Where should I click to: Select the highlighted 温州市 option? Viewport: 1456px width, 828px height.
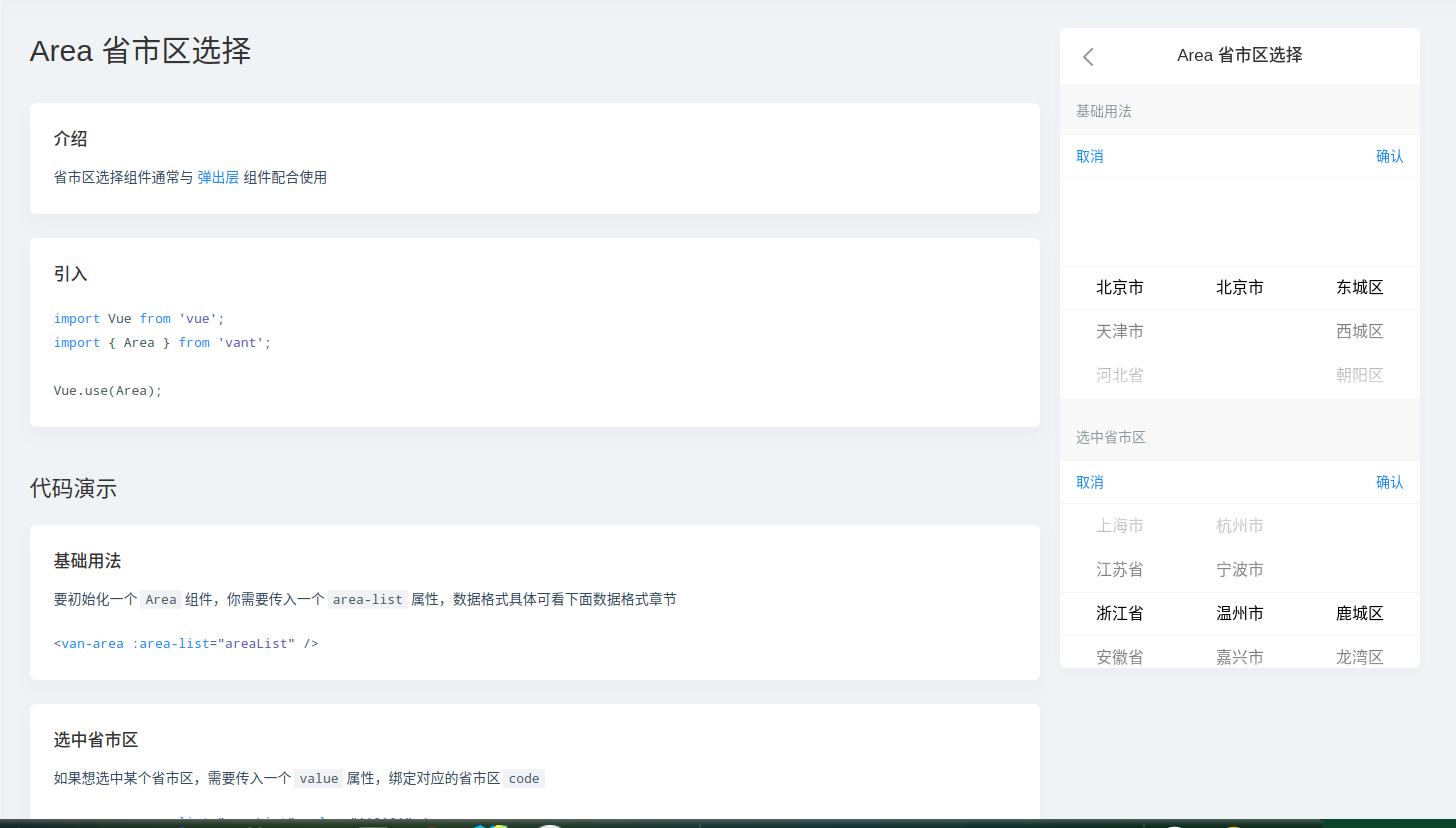point(1240,614)
